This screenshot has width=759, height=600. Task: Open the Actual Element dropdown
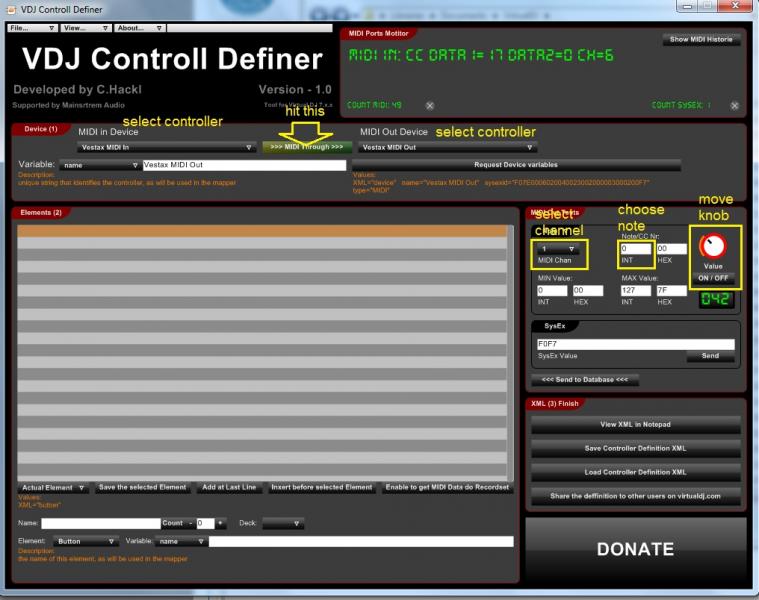(53, 487)
